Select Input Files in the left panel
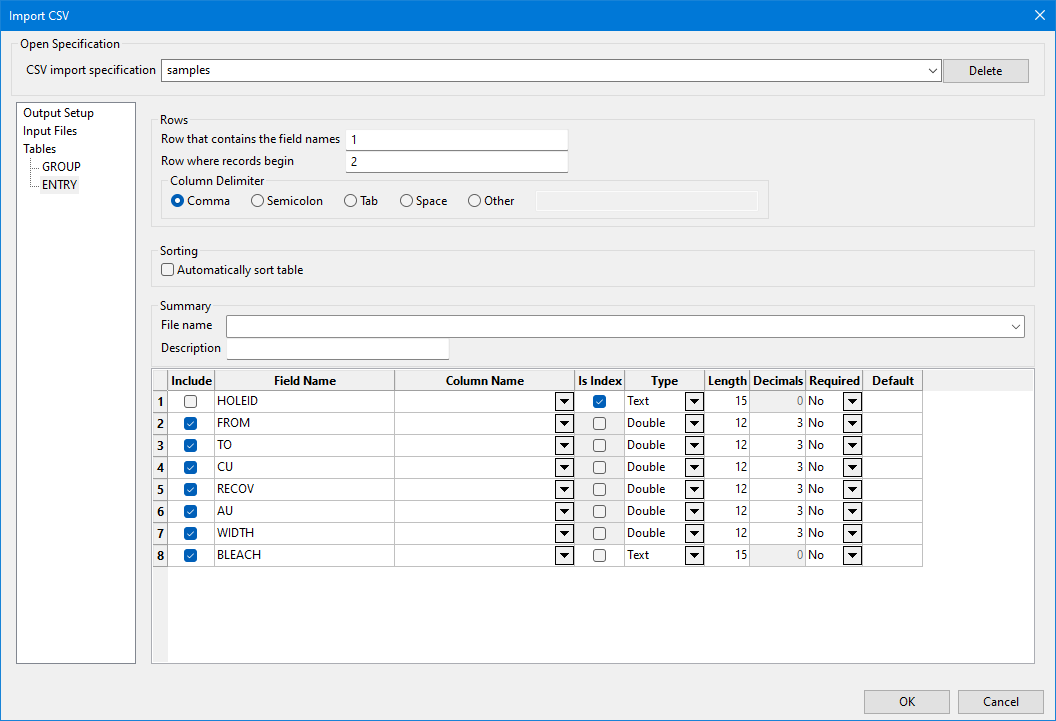This screenshot has height=721, width=1056. click(50, 131)
